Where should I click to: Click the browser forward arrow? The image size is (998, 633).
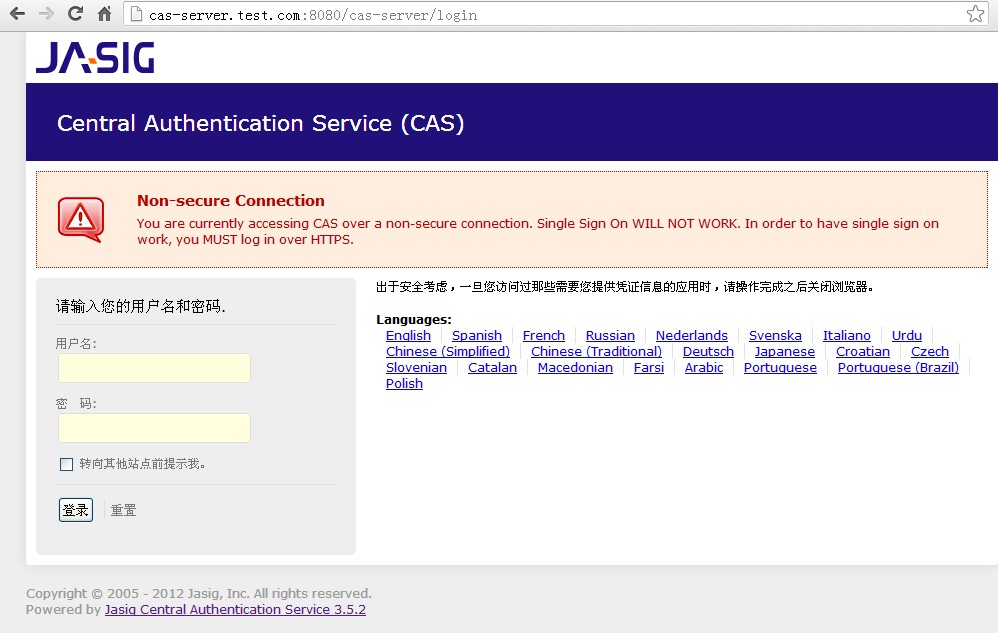tap(46, 13)
